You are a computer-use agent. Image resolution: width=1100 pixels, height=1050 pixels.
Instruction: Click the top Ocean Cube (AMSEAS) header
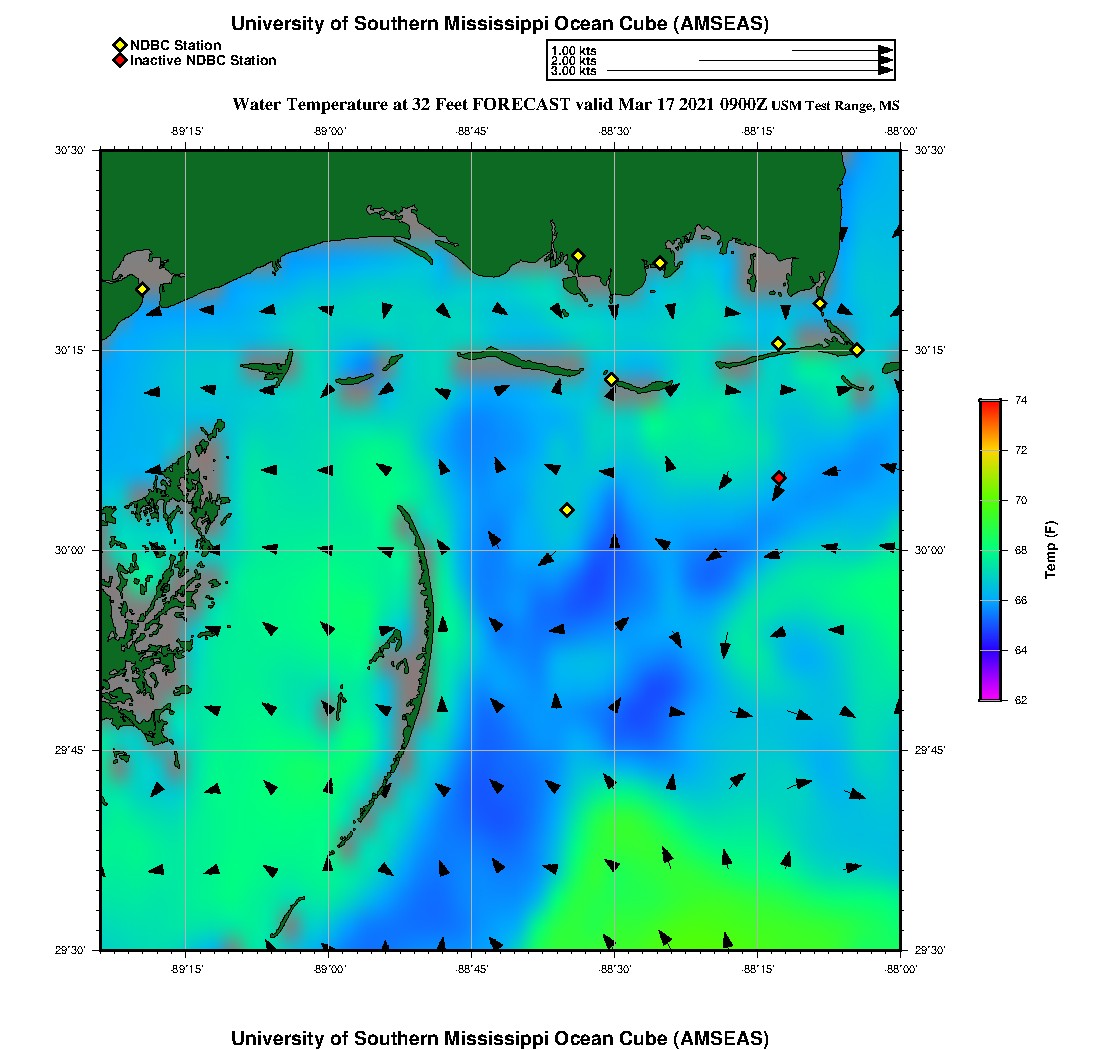(500, 23)
